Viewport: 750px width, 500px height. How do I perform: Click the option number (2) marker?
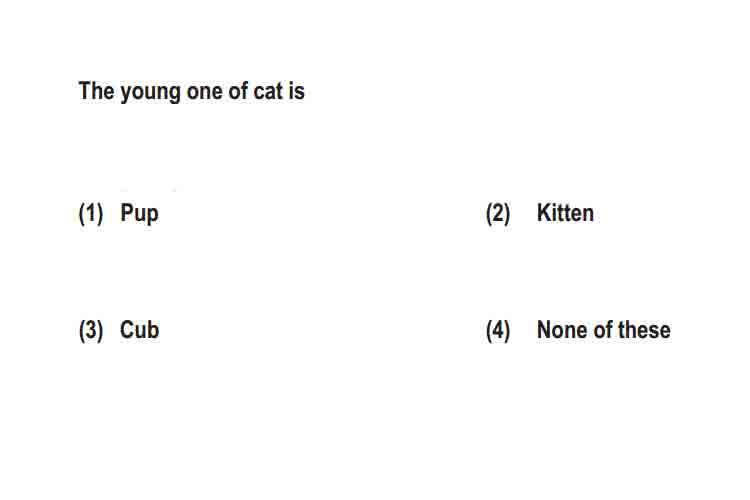pyautogui.click(x=498, y=213)
